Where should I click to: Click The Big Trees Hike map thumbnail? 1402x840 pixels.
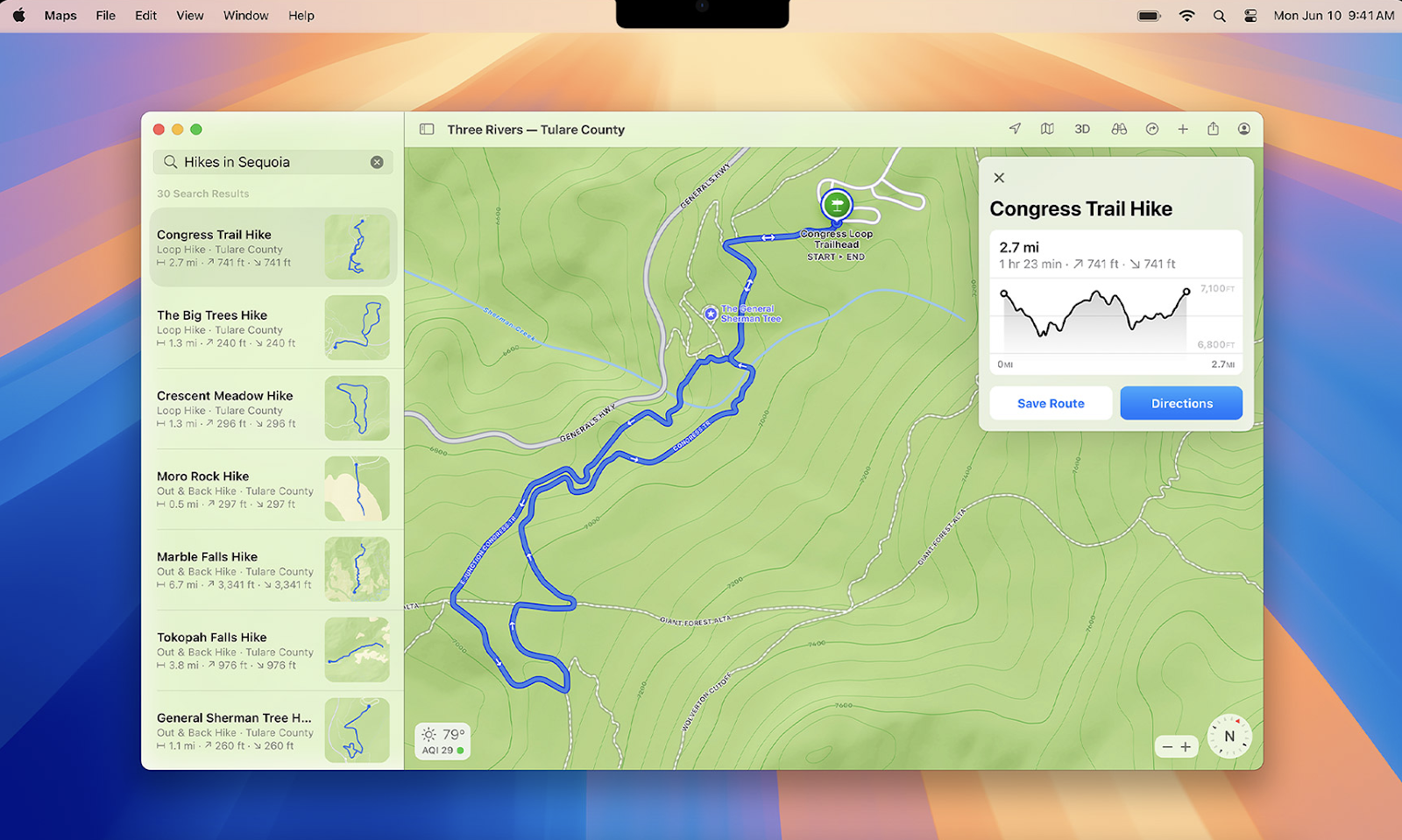click(x=358, y=328)
